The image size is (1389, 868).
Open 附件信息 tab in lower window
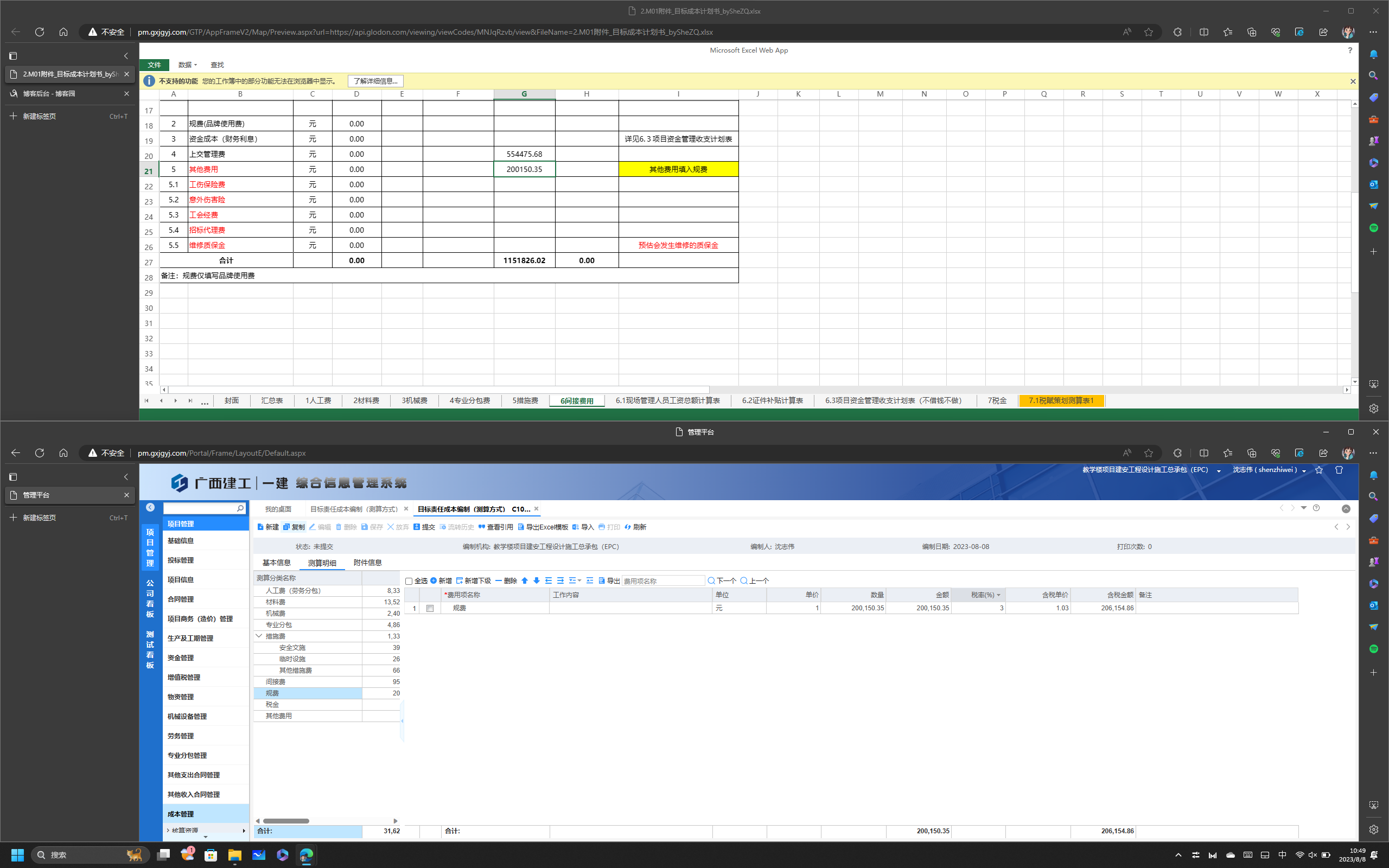tap(367, 563)
